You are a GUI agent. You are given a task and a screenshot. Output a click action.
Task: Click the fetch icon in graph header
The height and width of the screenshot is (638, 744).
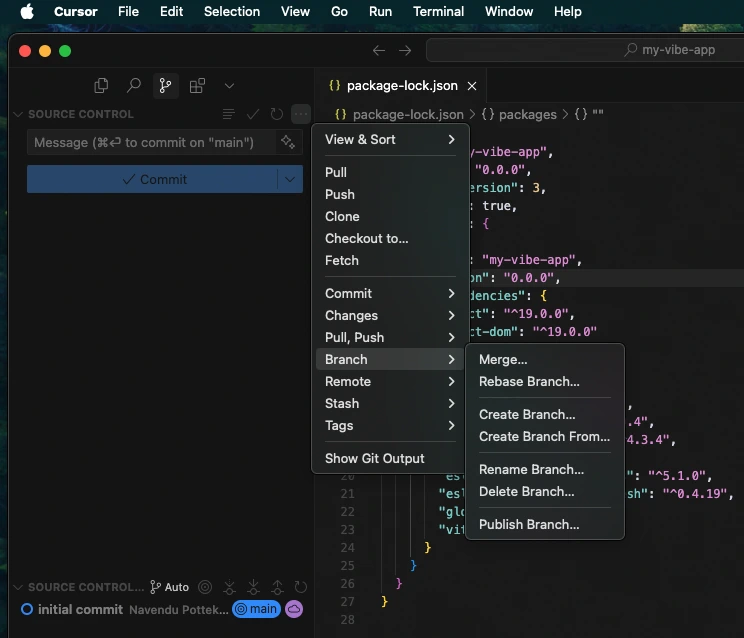(x=230, y=587)
